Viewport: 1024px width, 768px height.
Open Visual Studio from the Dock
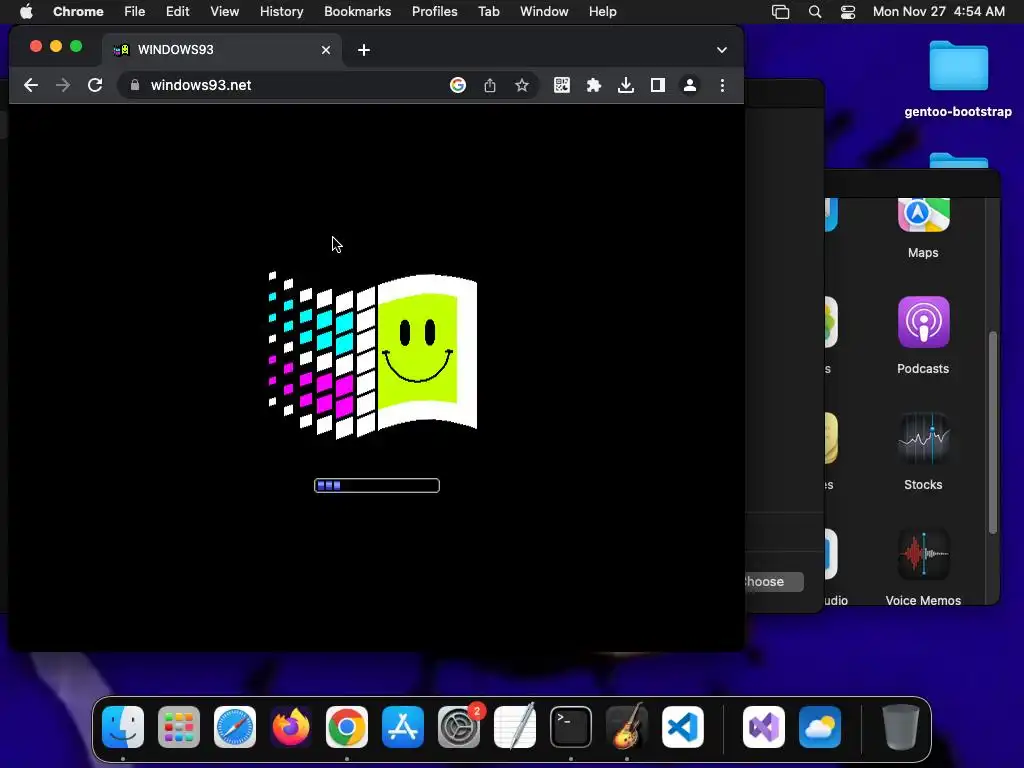coord(764,727)
